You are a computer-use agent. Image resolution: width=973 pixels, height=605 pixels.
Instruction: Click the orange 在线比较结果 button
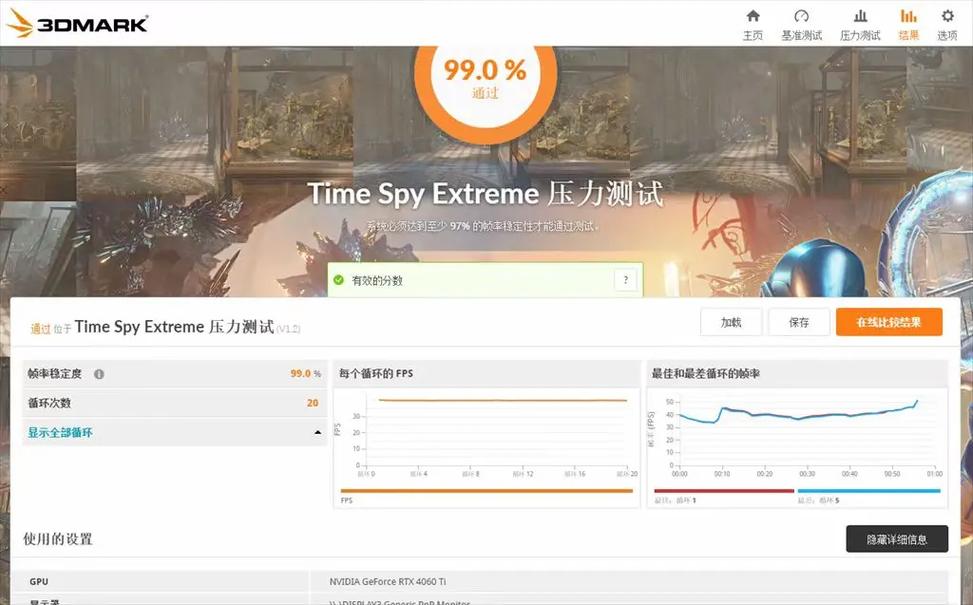[x=888, y=322]
